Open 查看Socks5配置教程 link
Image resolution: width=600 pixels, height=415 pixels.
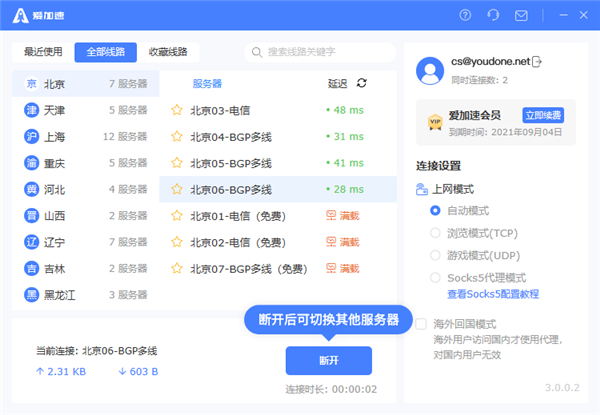[493, 294]
